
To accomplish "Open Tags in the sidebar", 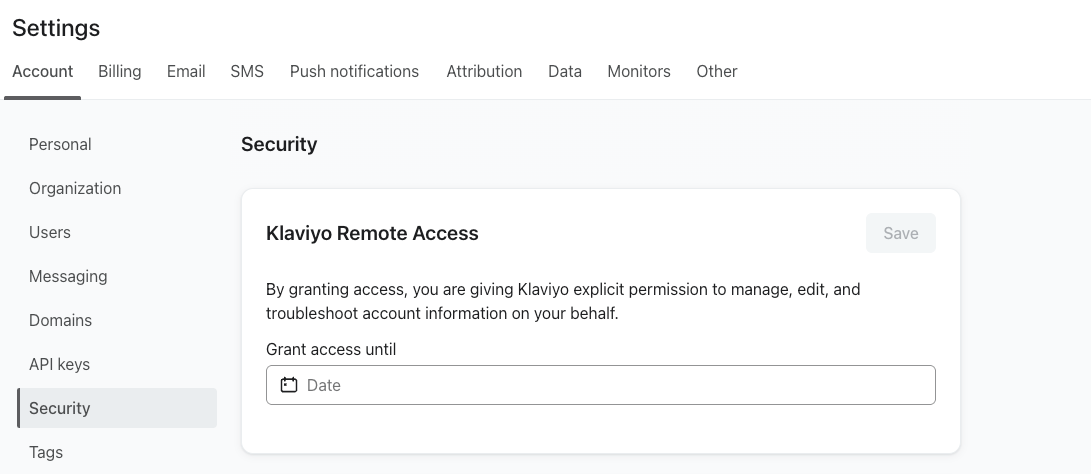I will pyautogui.click(x=46, y=453).
